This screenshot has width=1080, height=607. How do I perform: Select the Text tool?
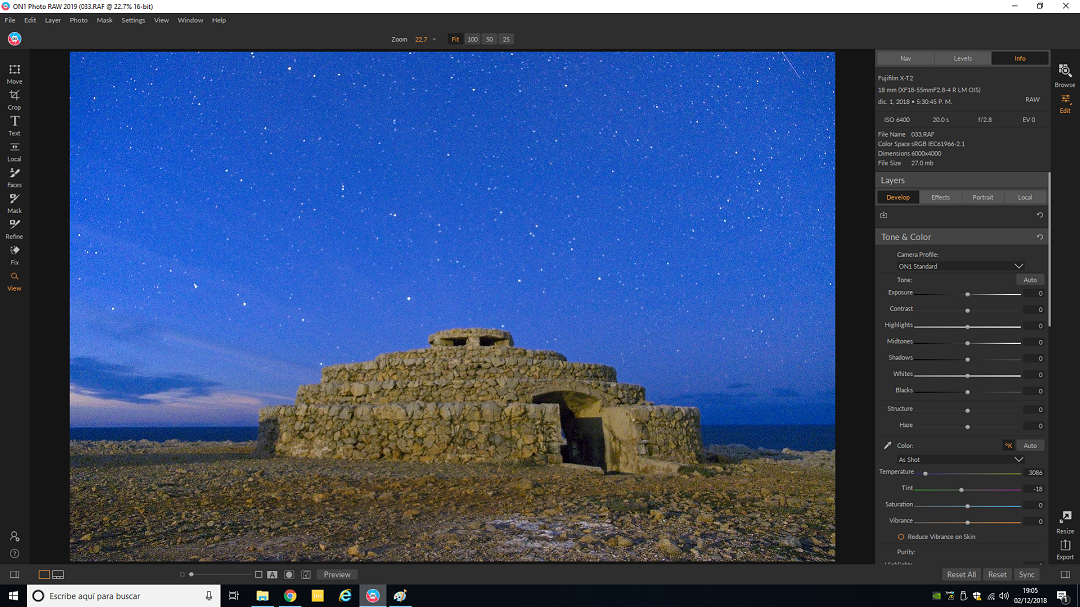click(x=14, y=125)
